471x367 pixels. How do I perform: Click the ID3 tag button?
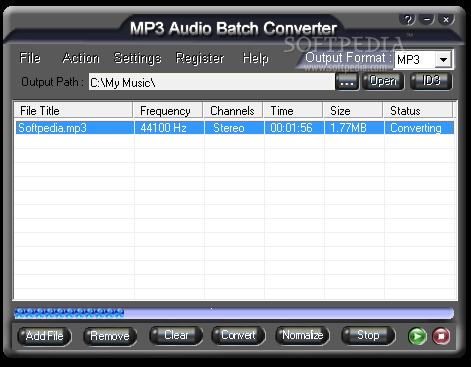pos(431,81)
